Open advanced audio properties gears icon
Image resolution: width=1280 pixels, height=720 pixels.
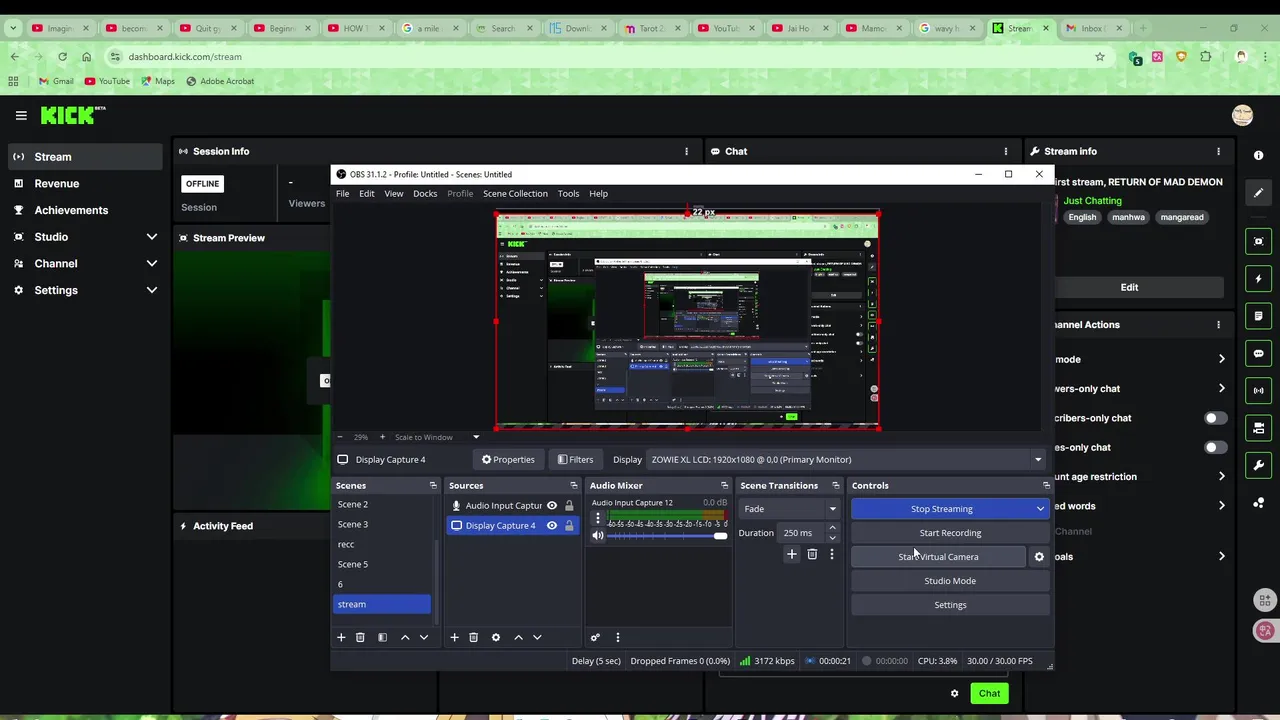click(x=595, y=637)
